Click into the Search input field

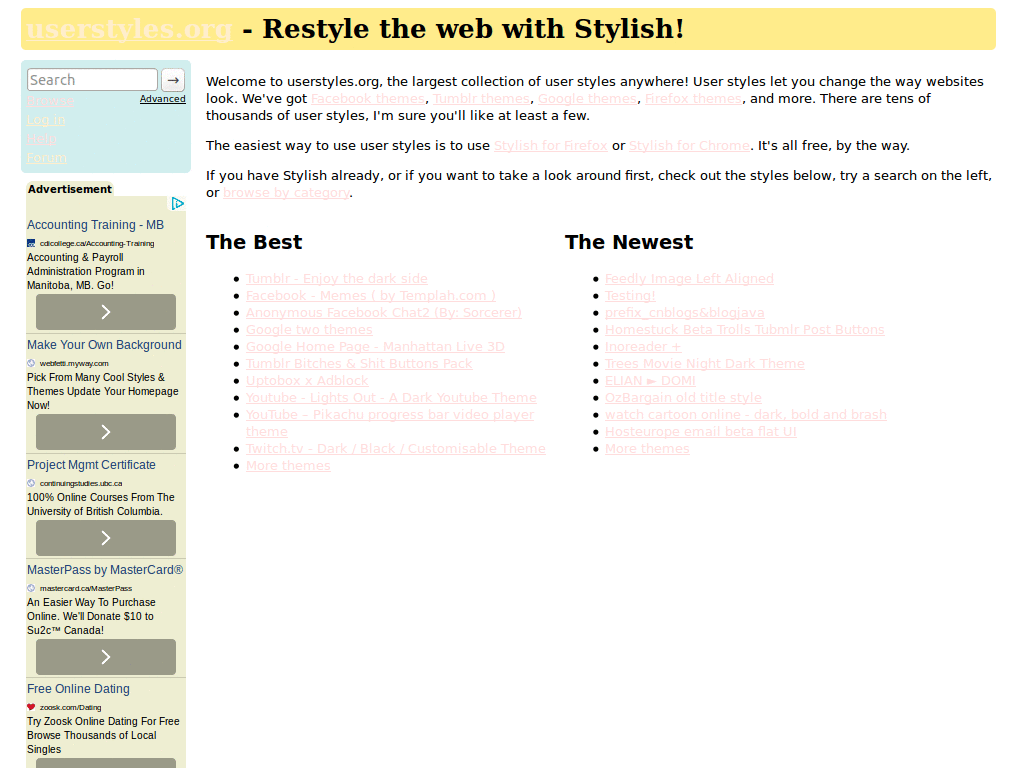[92, 80]
